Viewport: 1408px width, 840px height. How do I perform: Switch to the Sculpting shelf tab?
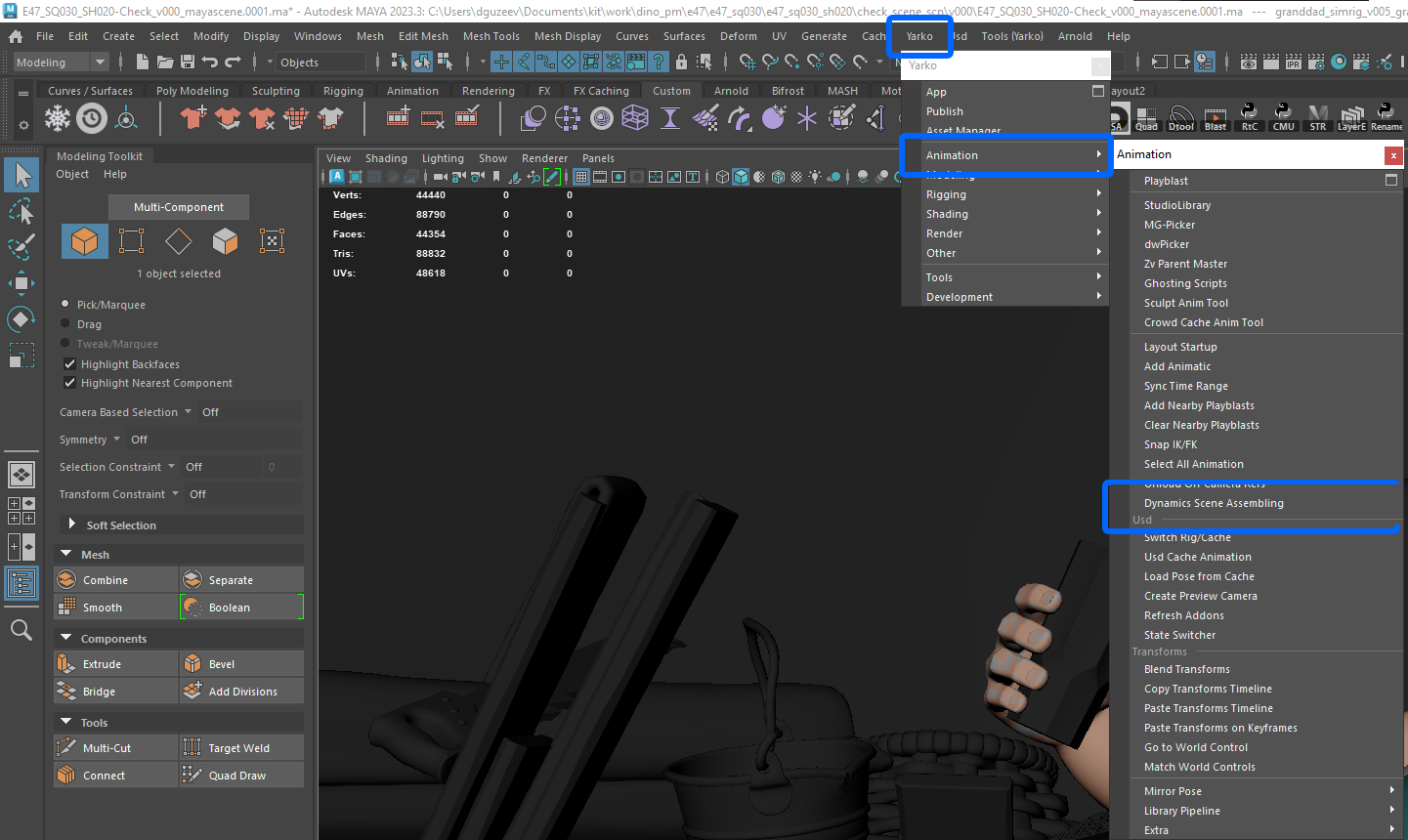pos(276,91)
